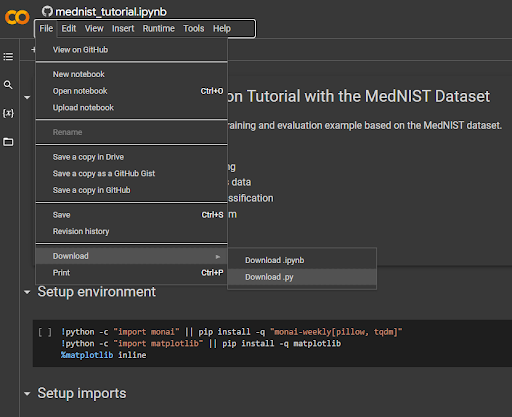Open the table of contents sidebar icon
Screen dimensions: 512x417
pos(8,57)
